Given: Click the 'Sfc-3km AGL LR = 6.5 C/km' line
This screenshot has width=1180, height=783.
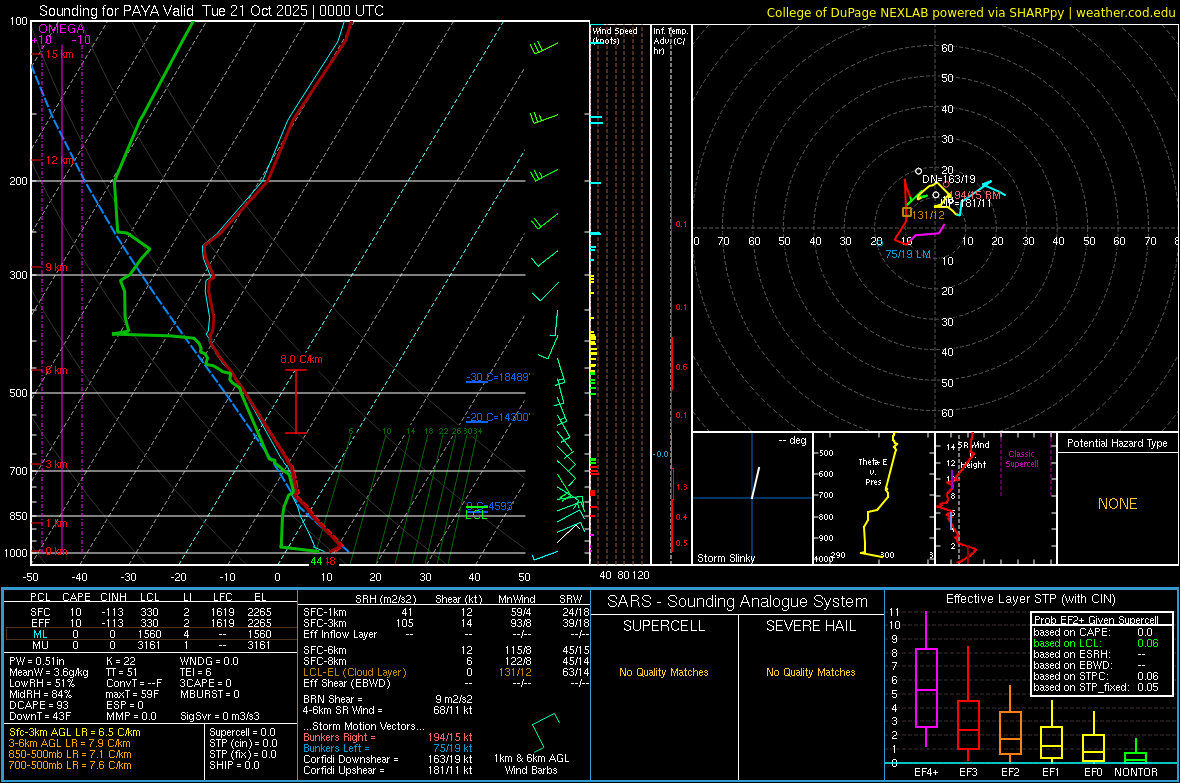Looking at the screenshot, I should click(75, 732).
